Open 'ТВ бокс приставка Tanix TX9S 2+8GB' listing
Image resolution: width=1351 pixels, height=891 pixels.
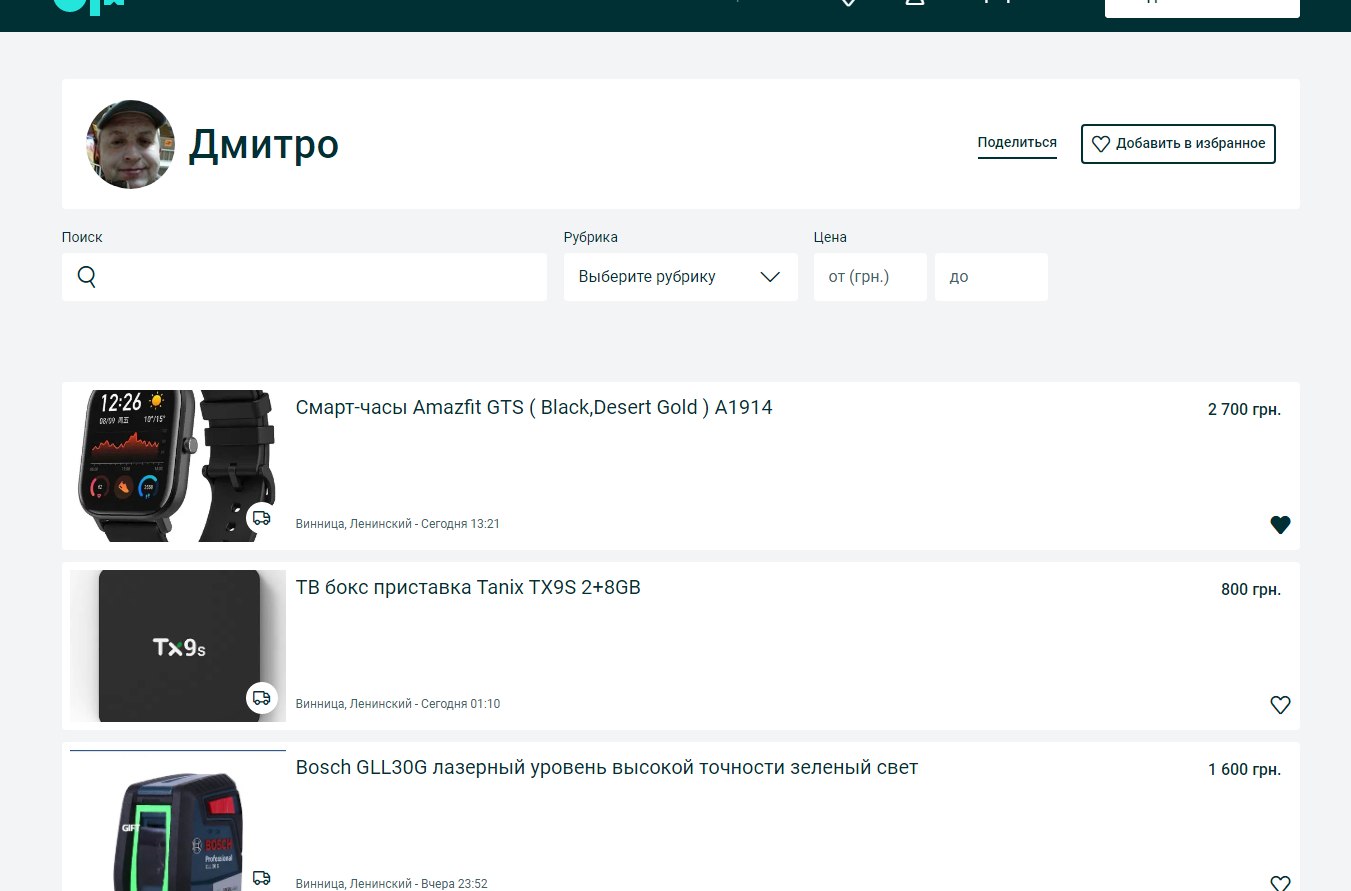click(468, 588)
